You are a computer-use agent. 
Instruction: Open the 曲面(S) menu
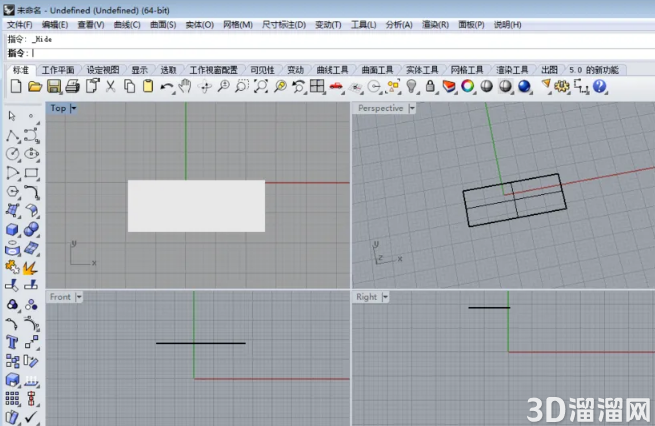pyautogui.click(x=163, y=25)
